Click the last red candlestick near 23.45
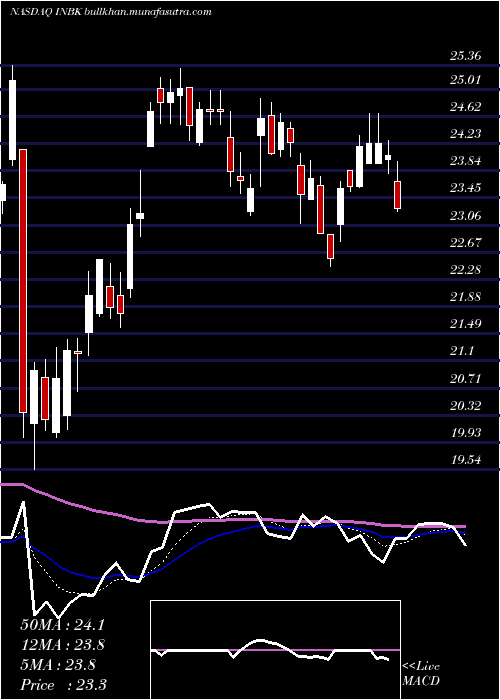This screenshot has width=500, height=700. click(x=397, y=195)
